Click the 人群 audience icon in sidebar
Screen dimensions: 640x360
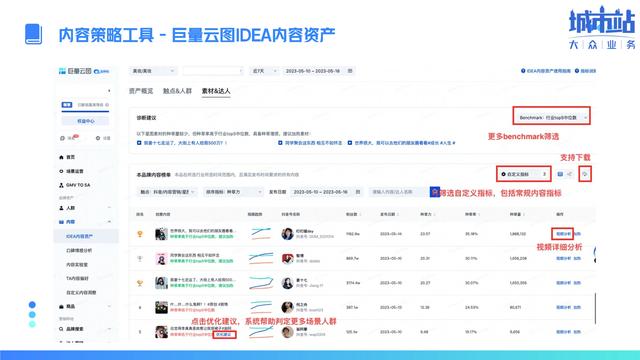point(61,208)
